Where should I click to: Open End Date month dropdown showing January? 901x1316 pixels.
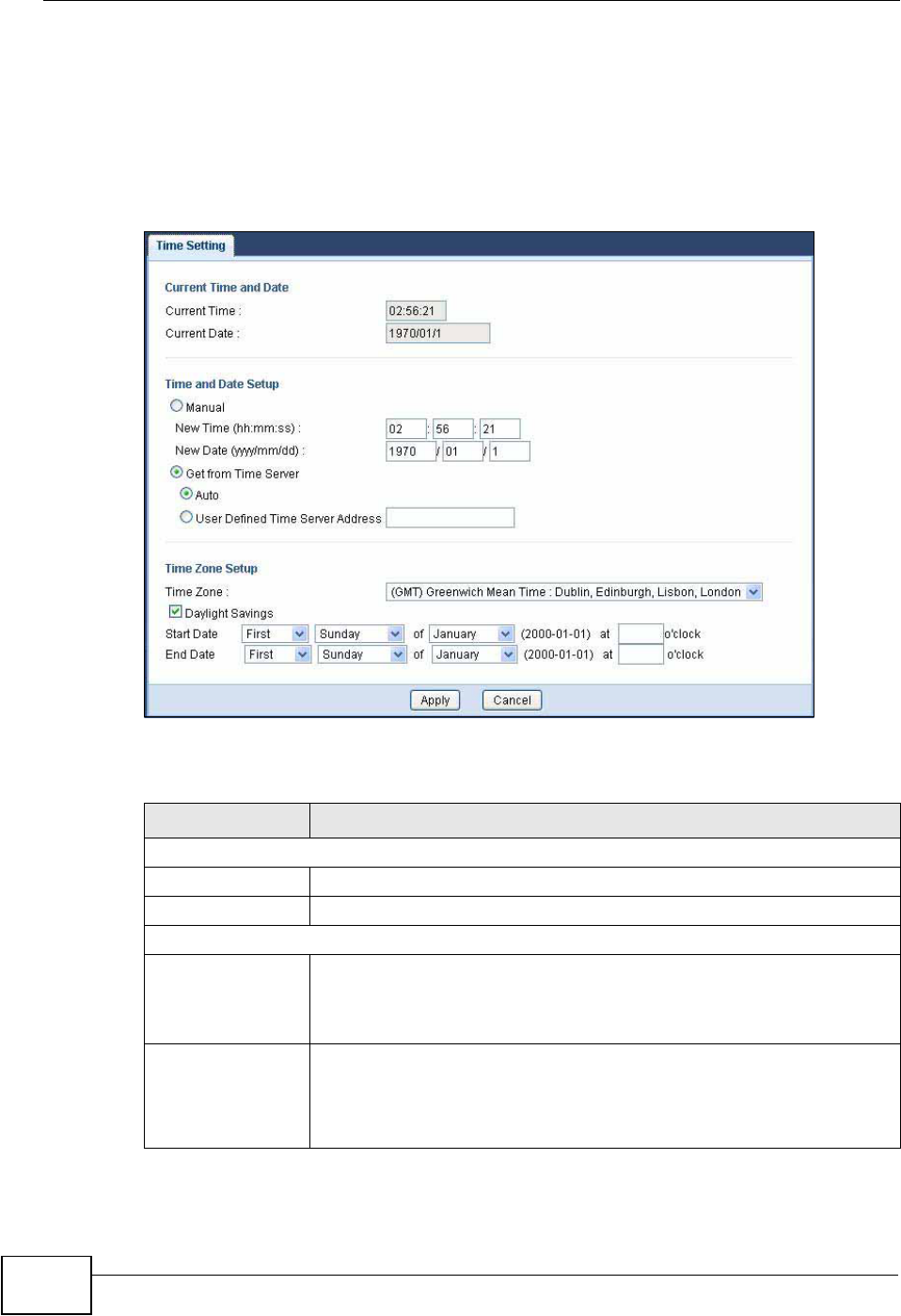point(475,655)
